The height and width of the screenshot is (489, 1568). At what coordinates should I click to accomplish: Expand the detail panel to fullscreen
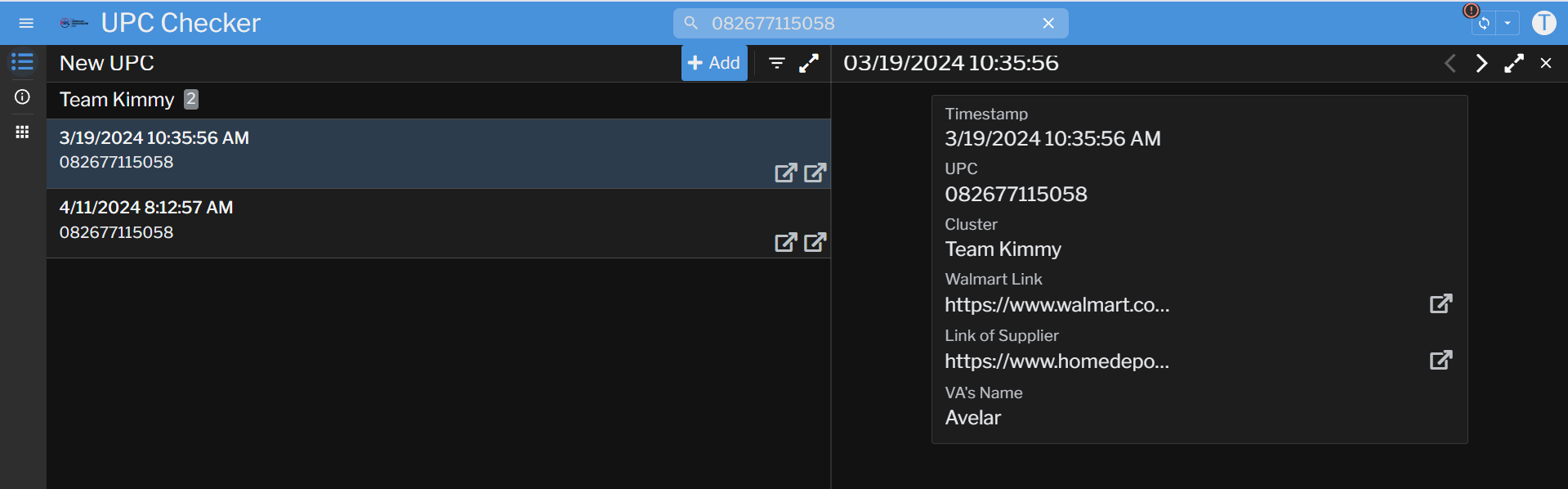[1513, 63]
